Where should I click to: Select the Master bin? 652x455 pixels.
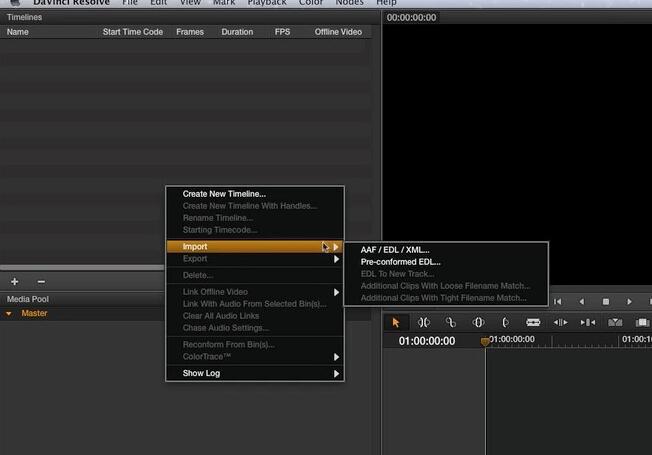[35, 313]
